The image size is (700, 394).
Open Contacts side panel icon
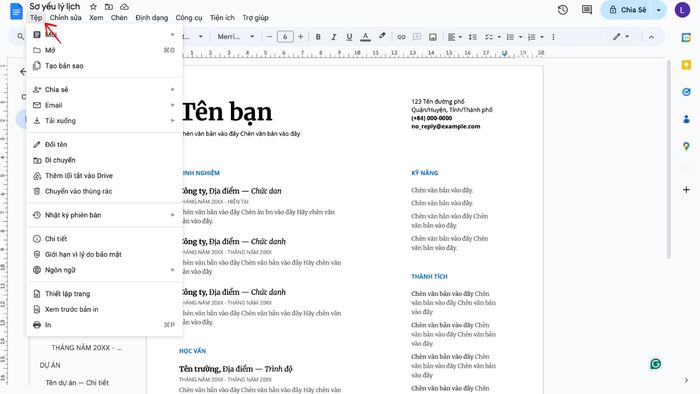pos(686,119)
